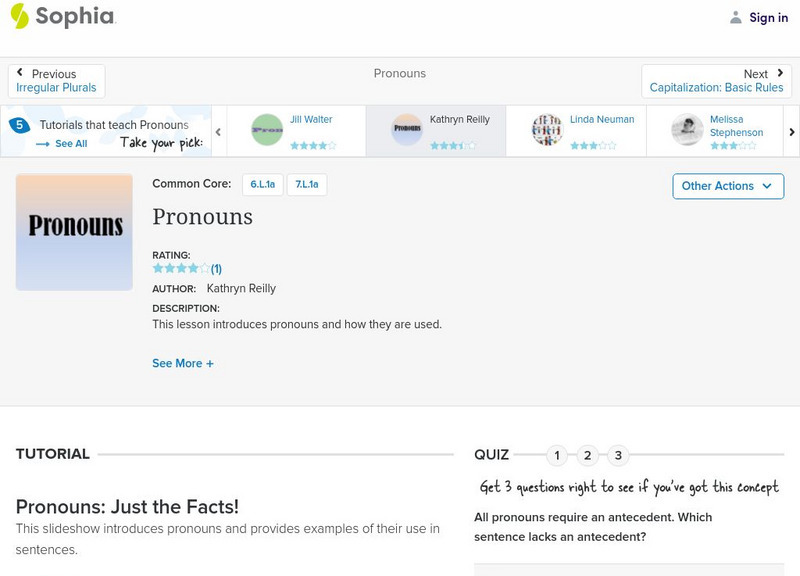Click the Sign in user icon

click(x=736, y=17)
